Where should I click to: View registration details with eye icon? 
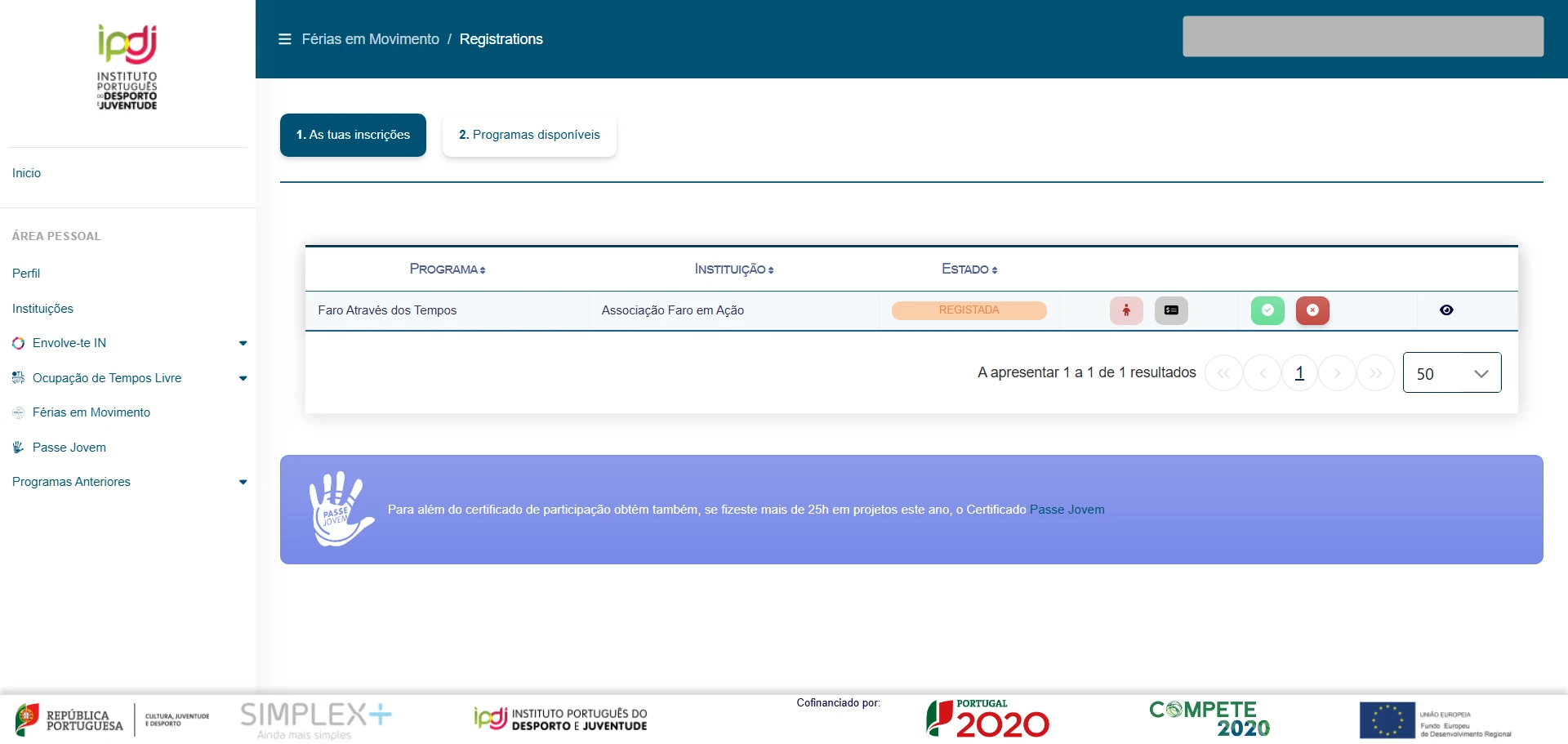[x=1446, y=310]
